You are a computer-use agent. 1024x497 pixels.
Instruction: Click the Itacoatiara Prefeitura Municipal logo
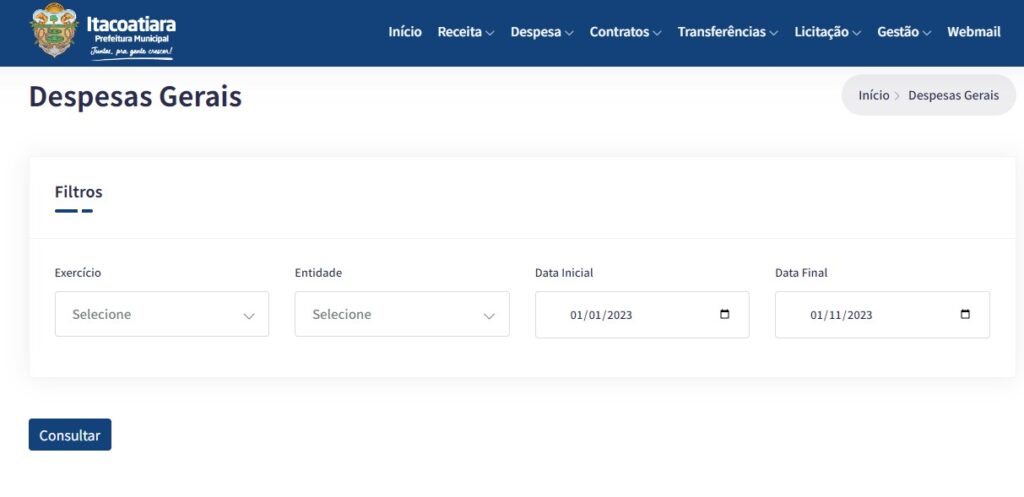103,31
